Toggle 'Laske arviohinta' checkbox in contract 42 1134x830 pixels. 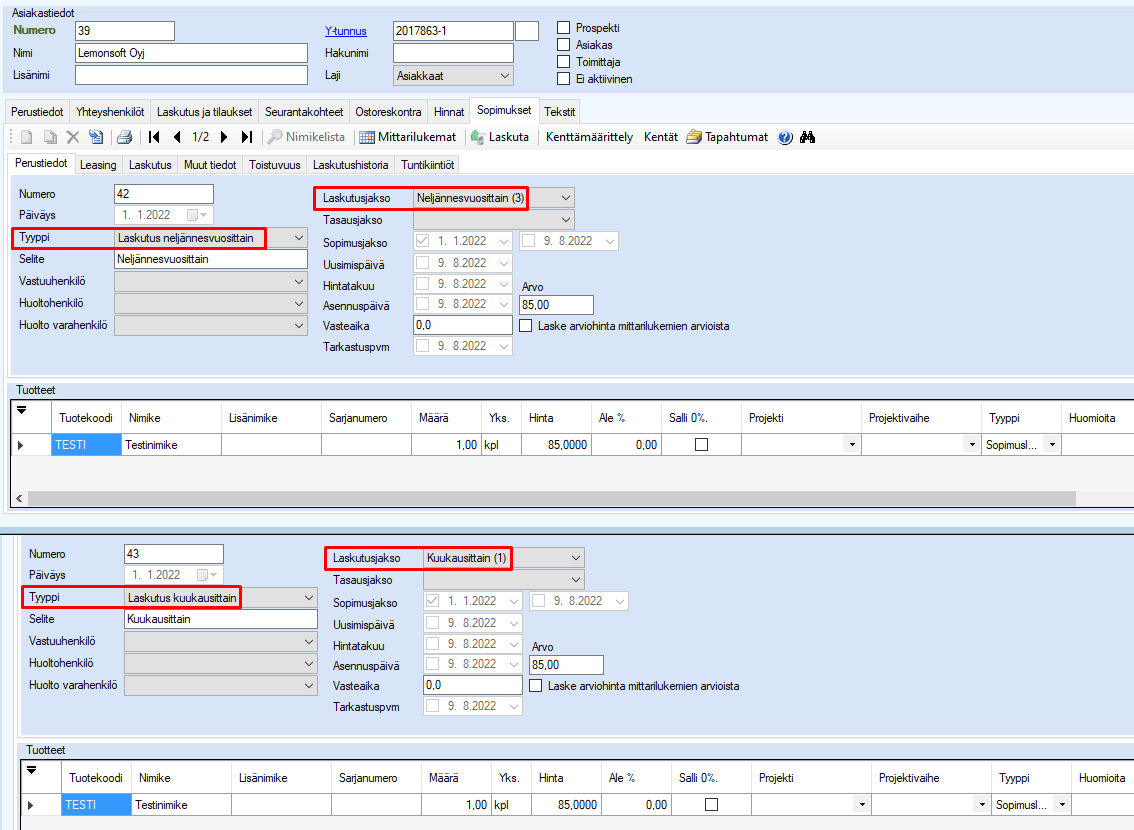[526, 326]
